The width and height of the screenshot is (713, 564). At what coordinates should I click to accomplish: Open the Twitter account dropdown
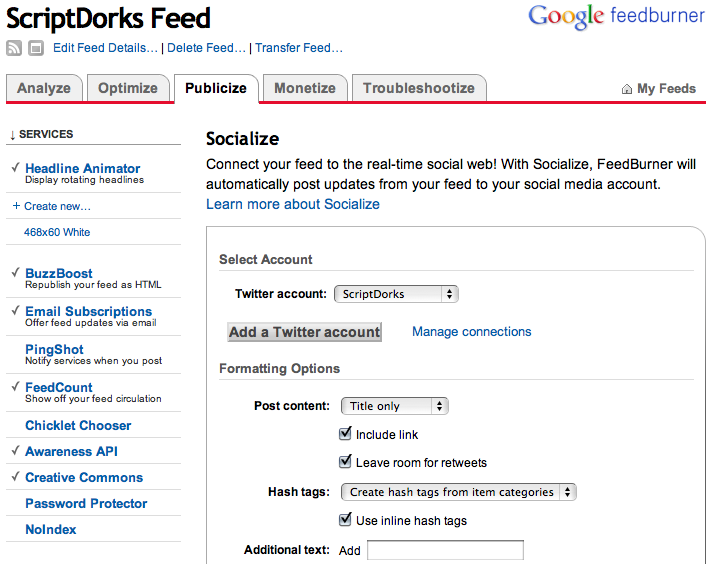pyautogui.click(x=396, y=294)
